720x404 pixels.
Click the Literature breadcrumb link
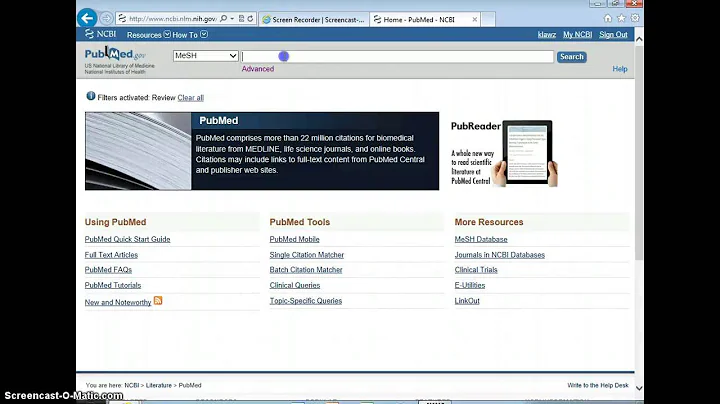[x=159, y=385]
